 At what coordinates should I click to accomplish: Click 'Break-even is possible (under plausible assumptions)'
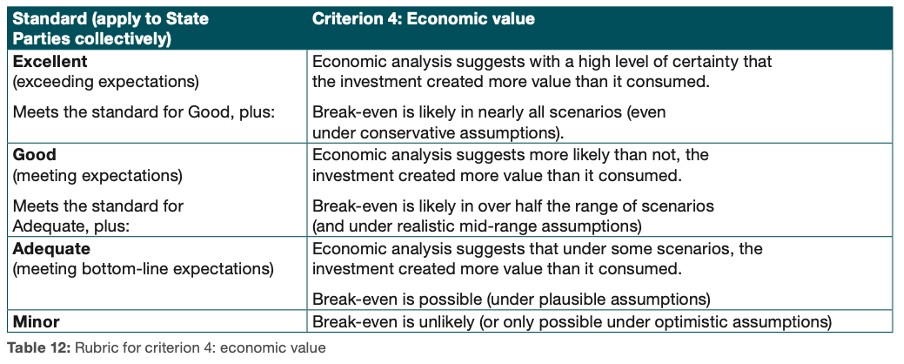pos(510,299)
